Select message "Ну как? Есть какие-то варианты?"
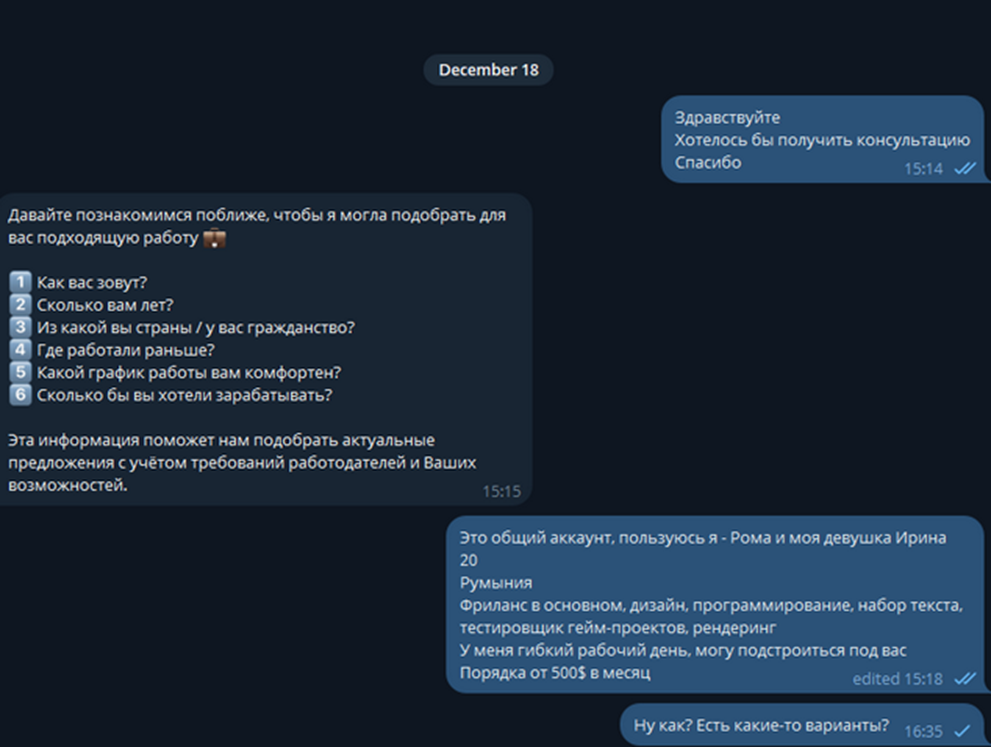The image size is (991, 747). tap(801, 725)
